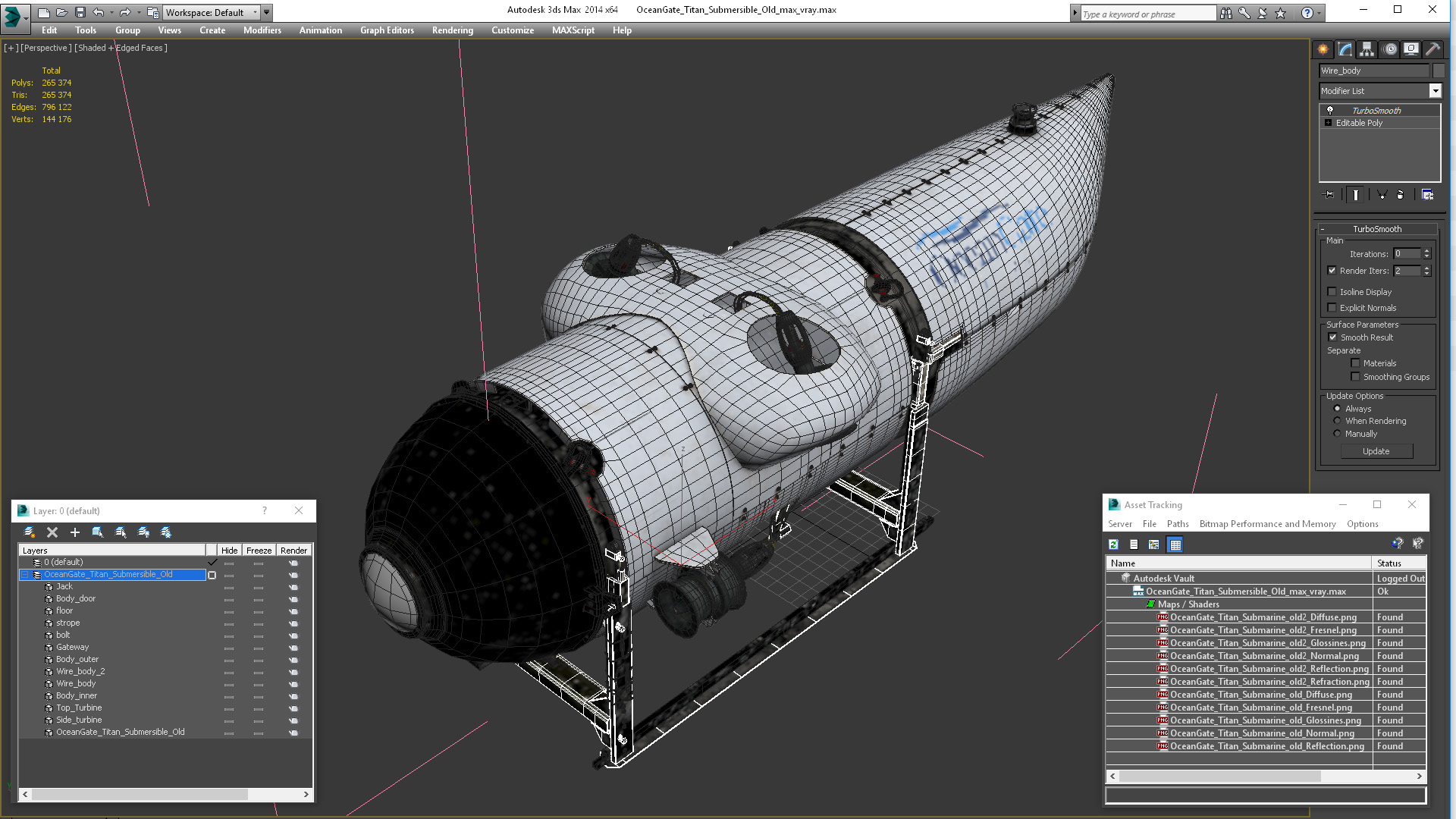The image size is (1456, 819).
Task: Expand the Editable Poly stack entry
Action: 1328,123
